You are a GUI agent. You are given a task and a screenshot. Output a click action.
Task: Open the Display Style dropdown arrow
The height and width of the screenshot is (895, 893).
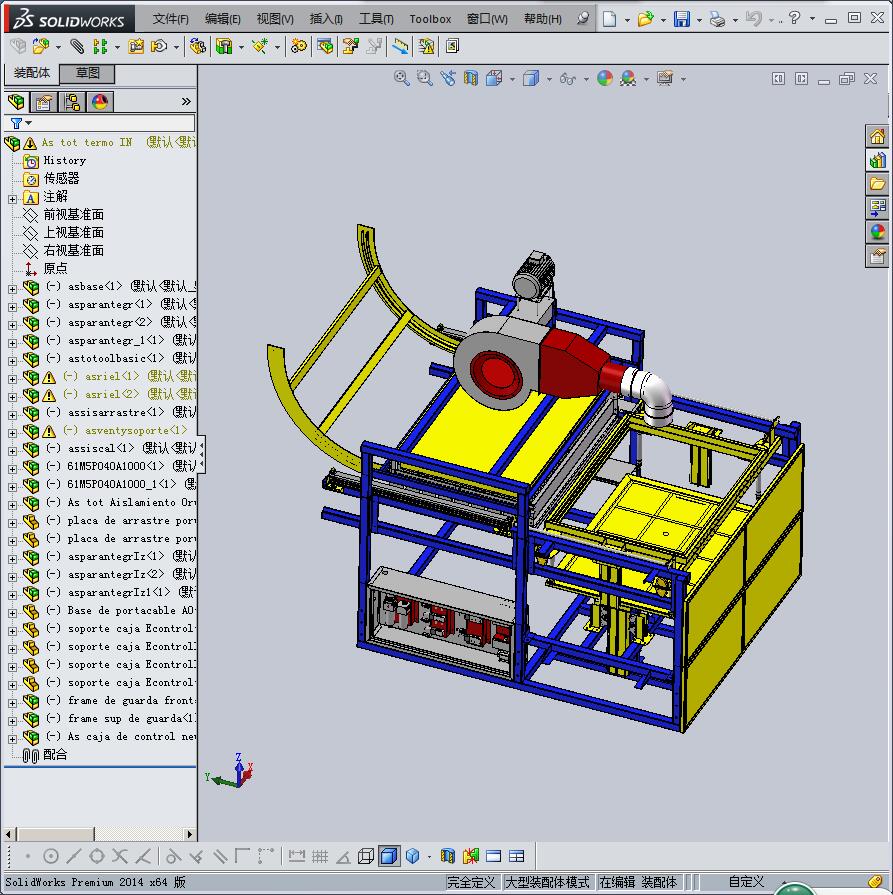549,79
